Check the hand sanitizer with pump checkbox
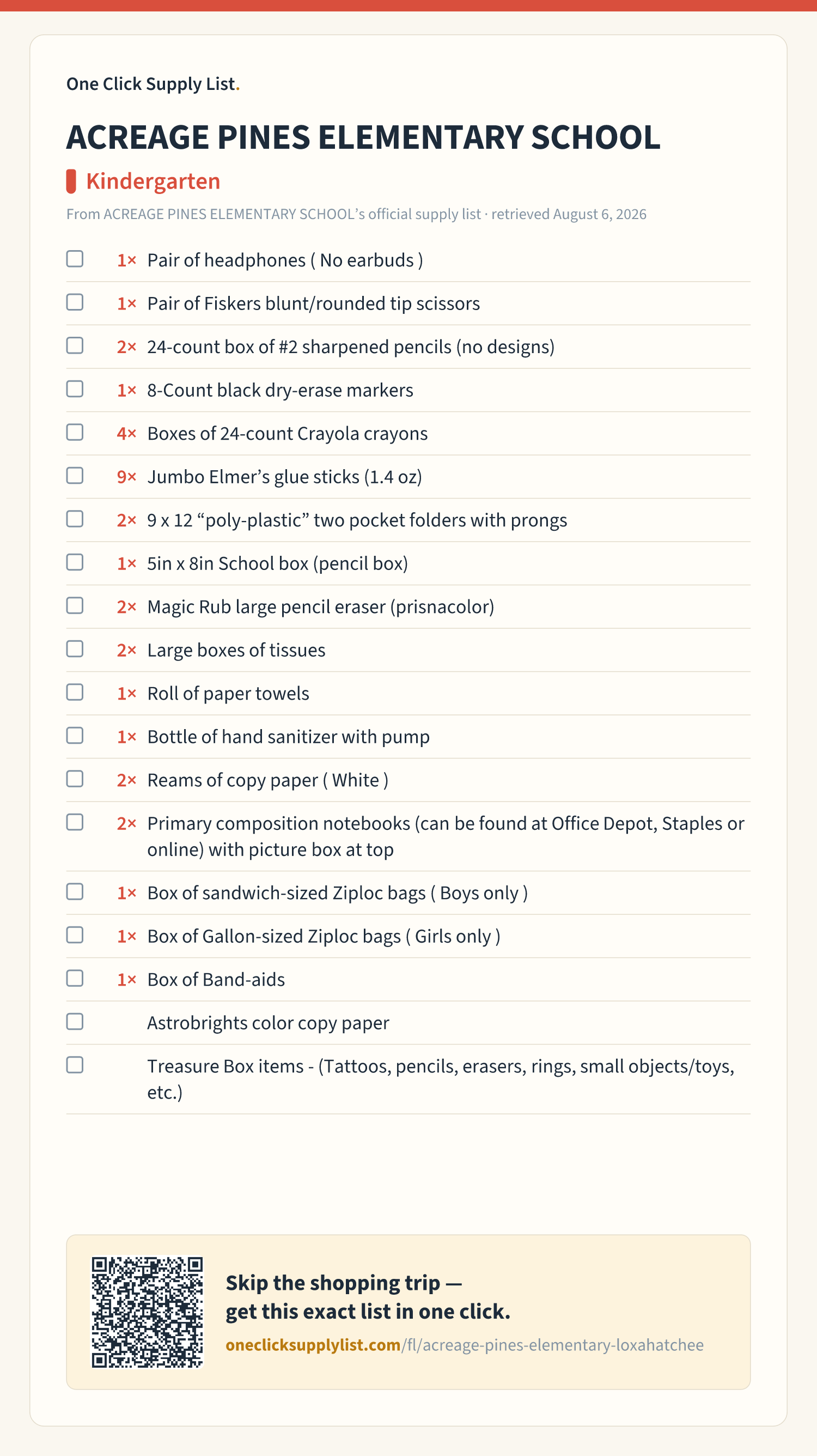 click(75, 735)
